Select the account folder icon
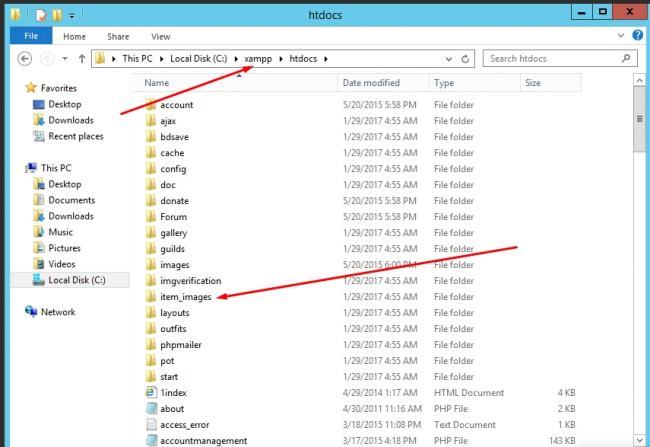This screenshot has width=650, height=447. (x=151, y=104)
